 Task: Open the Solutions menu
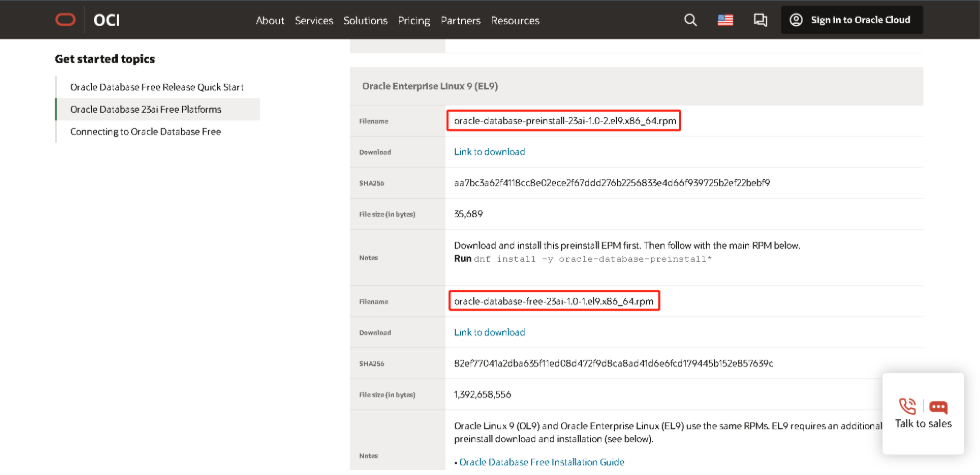(366, 21)
